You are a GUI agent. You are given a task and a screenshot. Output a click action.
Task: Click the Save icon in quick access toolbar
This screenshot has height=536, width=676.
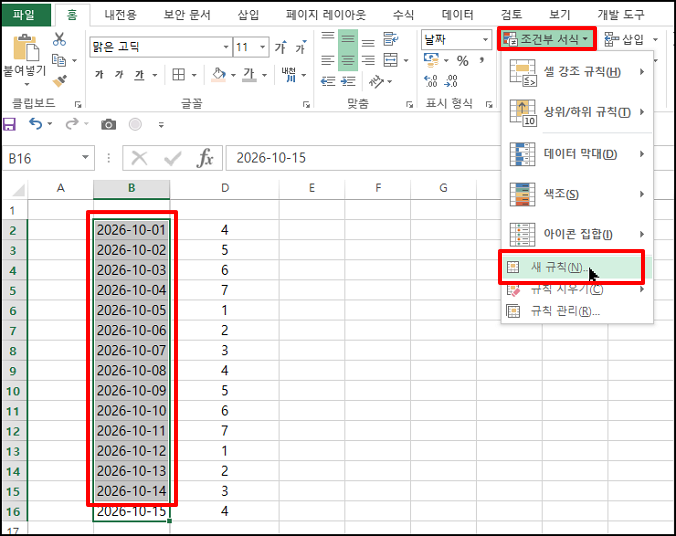9,125
